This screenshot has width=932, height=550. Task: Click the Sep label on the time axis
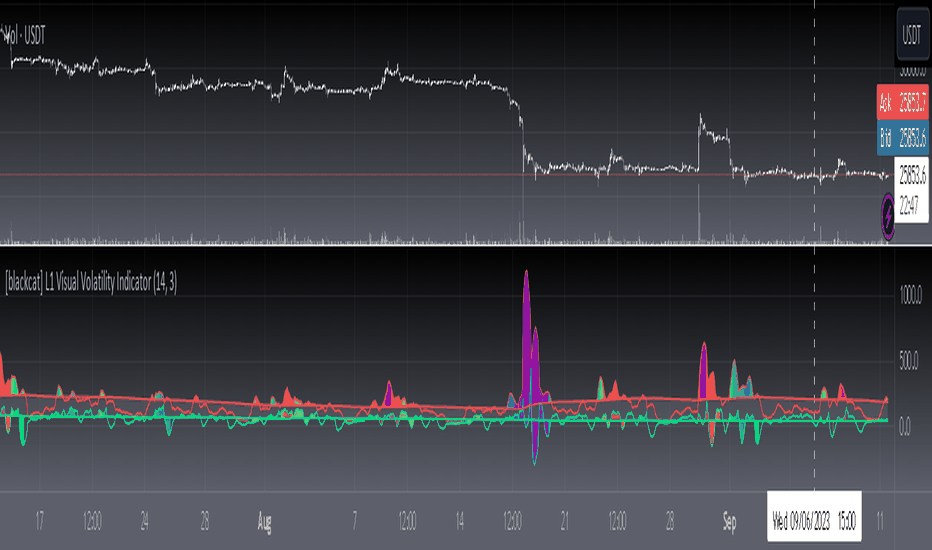[x=729, y=521]
